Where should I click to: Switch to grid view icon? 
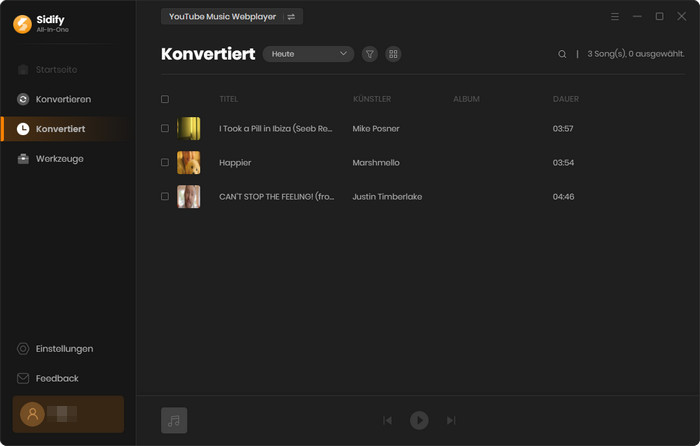coord(393,54)
